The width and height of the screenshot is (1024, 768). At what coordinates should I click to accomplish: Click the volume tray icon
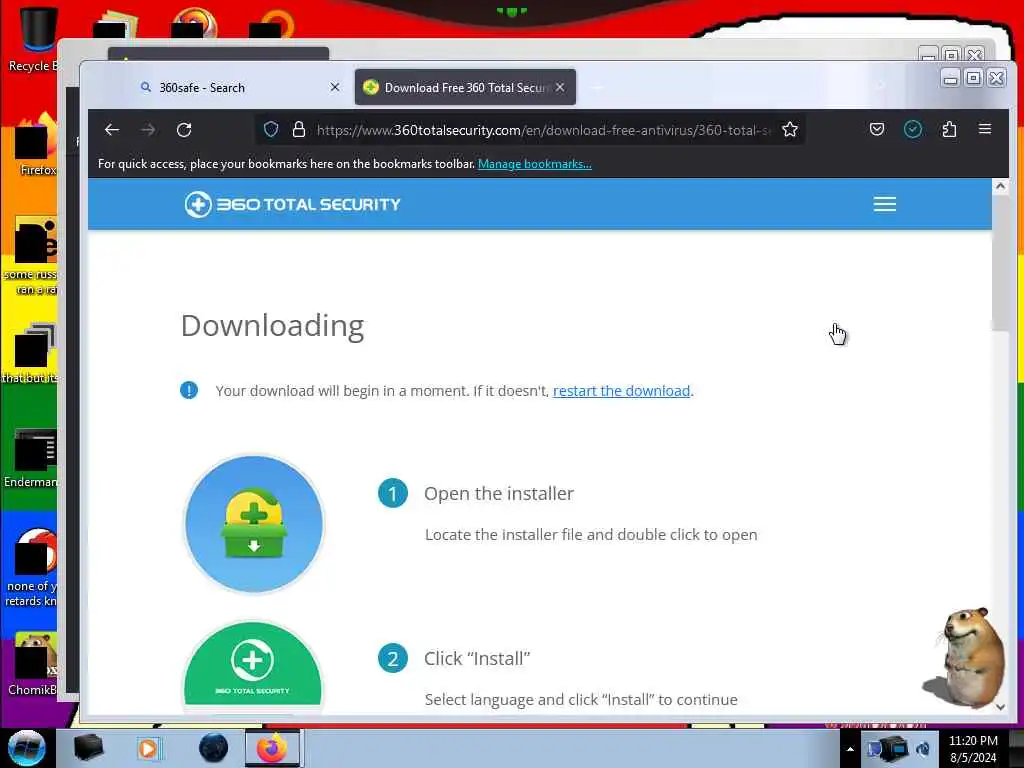[x=923, y=749]
